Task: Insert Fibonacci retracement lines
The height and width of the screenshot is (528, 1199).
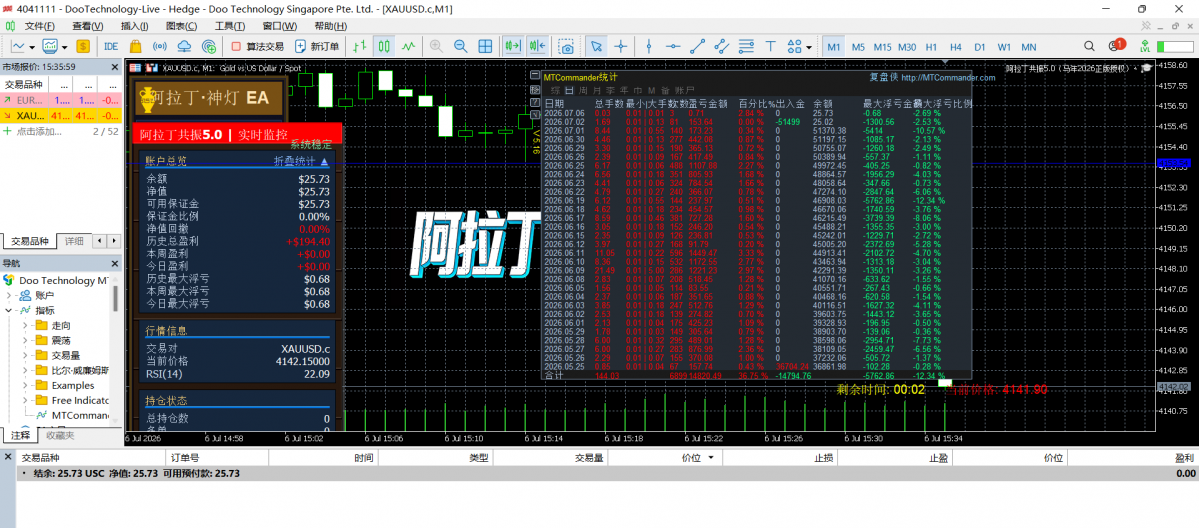Action: [x=746, y=46]
